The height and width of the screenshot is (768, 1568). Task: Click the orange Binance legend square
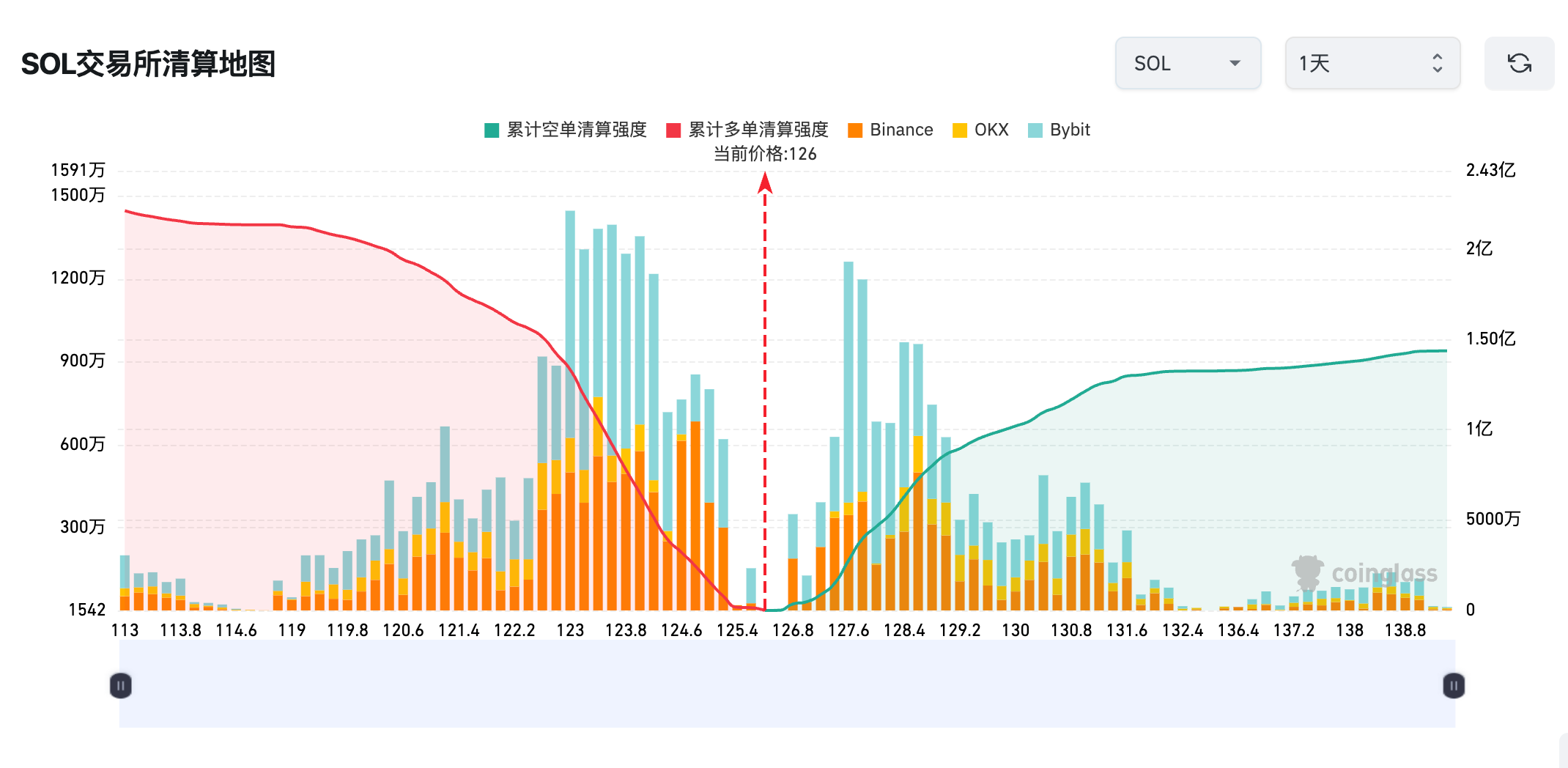[x=854, y=129]
